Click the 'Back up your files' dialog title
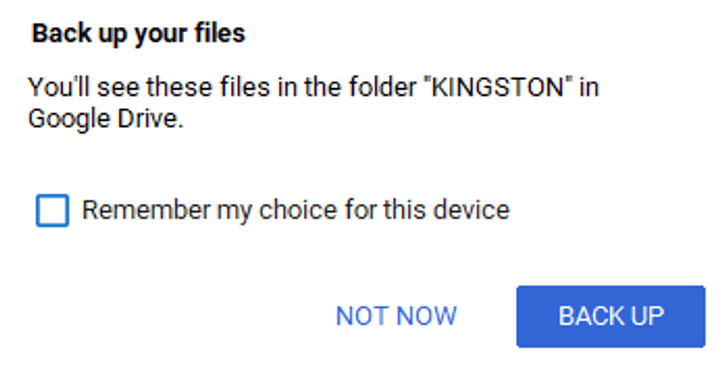 138,34
